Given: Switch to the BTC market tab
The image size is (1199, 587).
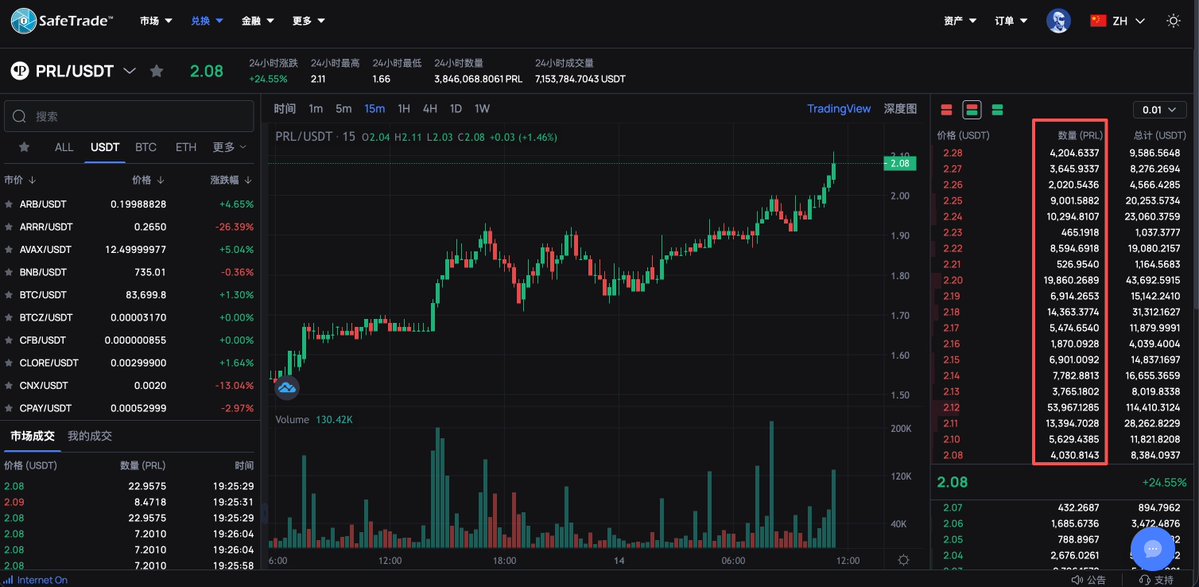Looking at the screenshot, I should 146,147.
